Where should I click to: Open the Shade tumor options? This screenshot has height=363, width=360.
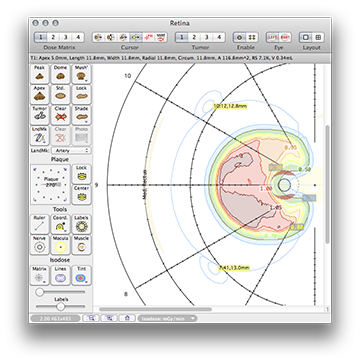coord(81,115)
